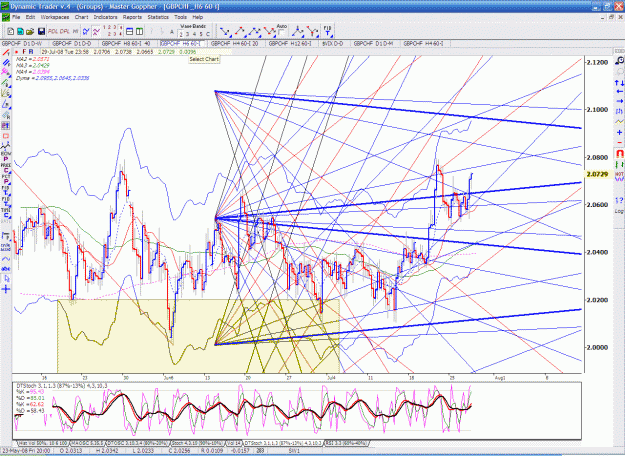Select the fourth zigzag swing tool icon
The image size is (625, 456).
click(x=269, y=31)
